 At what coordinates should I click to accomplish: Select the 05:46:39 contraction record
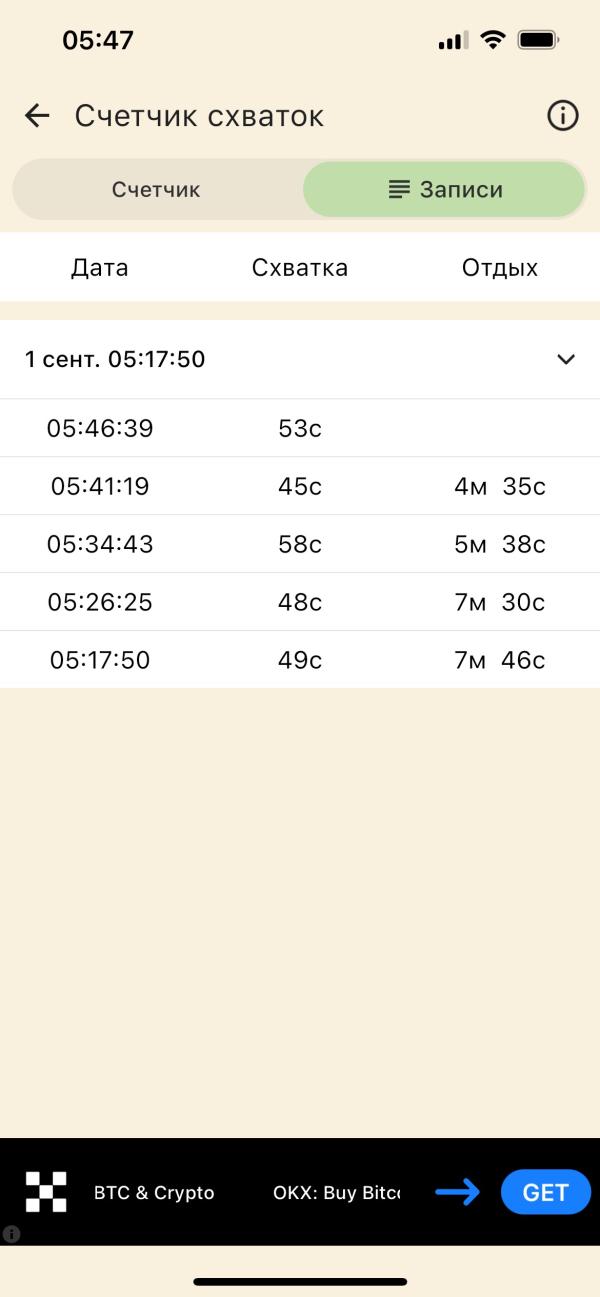coord(300,428)
